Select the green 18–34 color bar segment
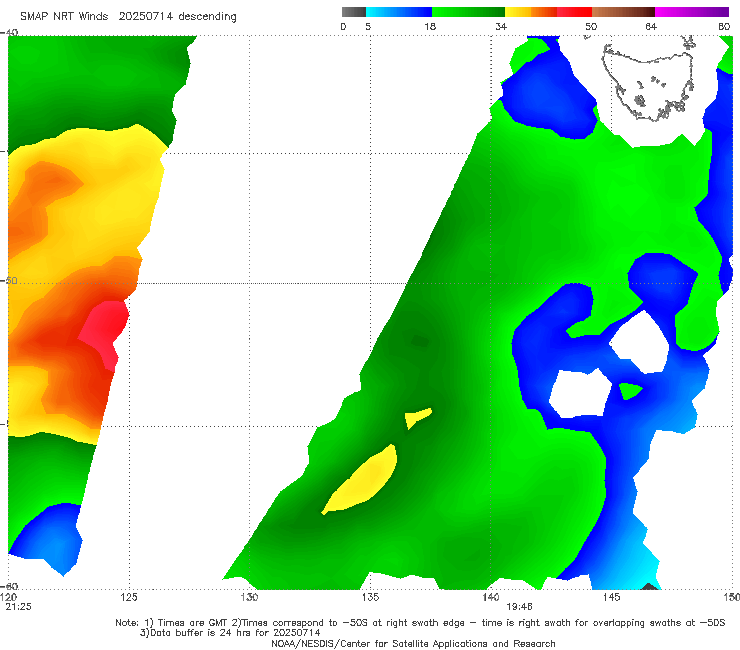This screenshot has width=740, height=650. point(469,12)
